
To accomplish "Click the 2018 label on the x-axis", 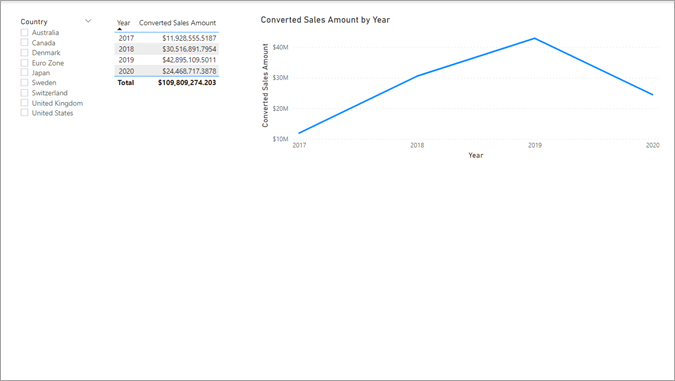I will click(x=417, y=146).
